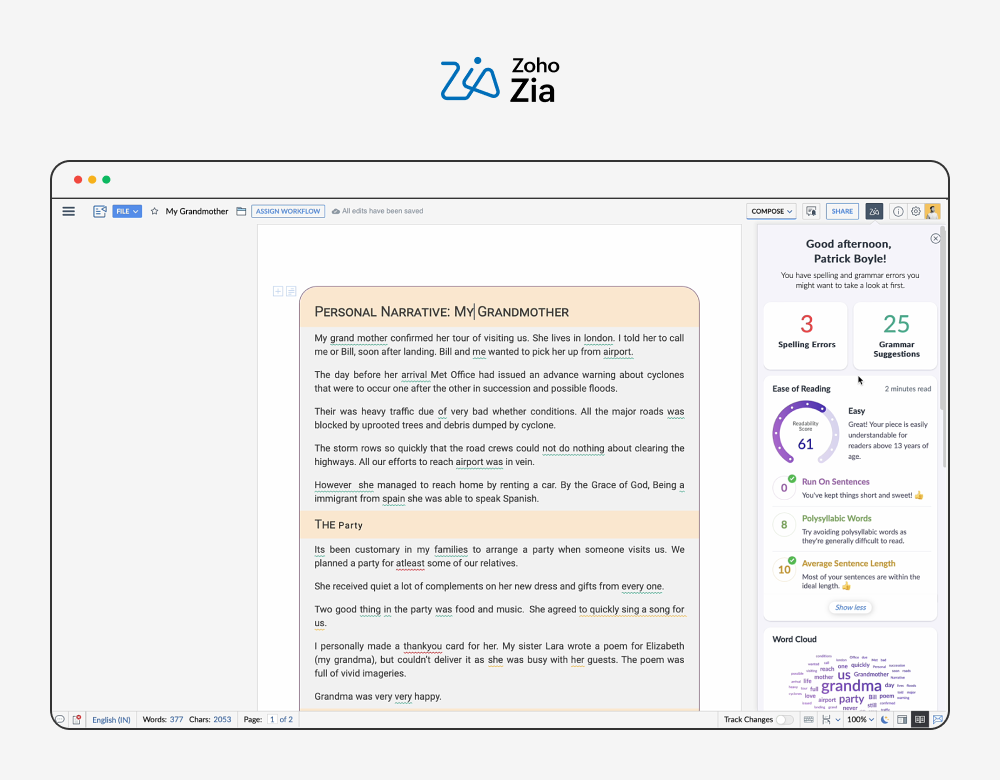
Task: Open the hamburger menu
Action: tap(68, 211)
